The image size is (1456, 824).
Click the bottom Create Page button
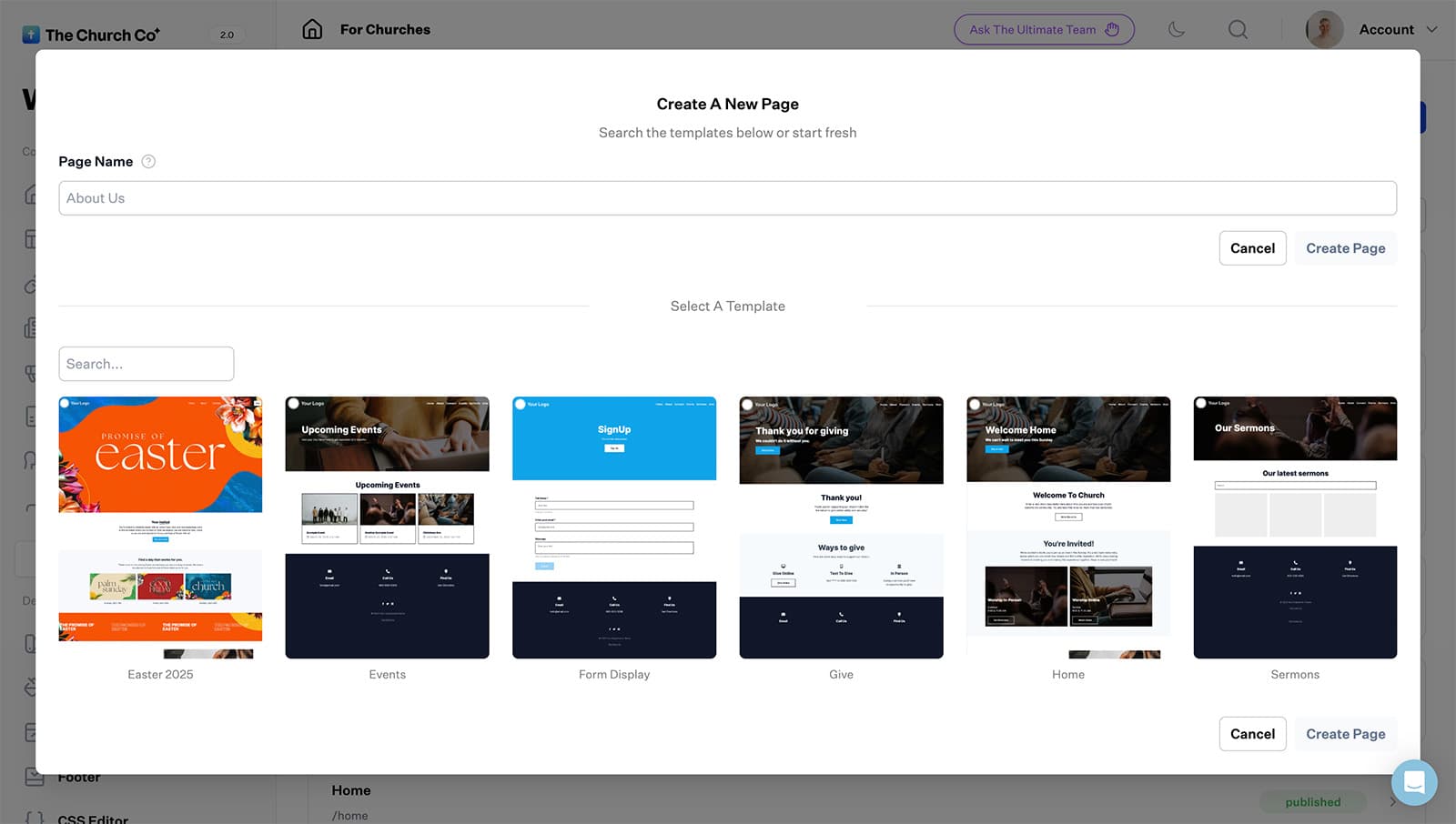1345,734
